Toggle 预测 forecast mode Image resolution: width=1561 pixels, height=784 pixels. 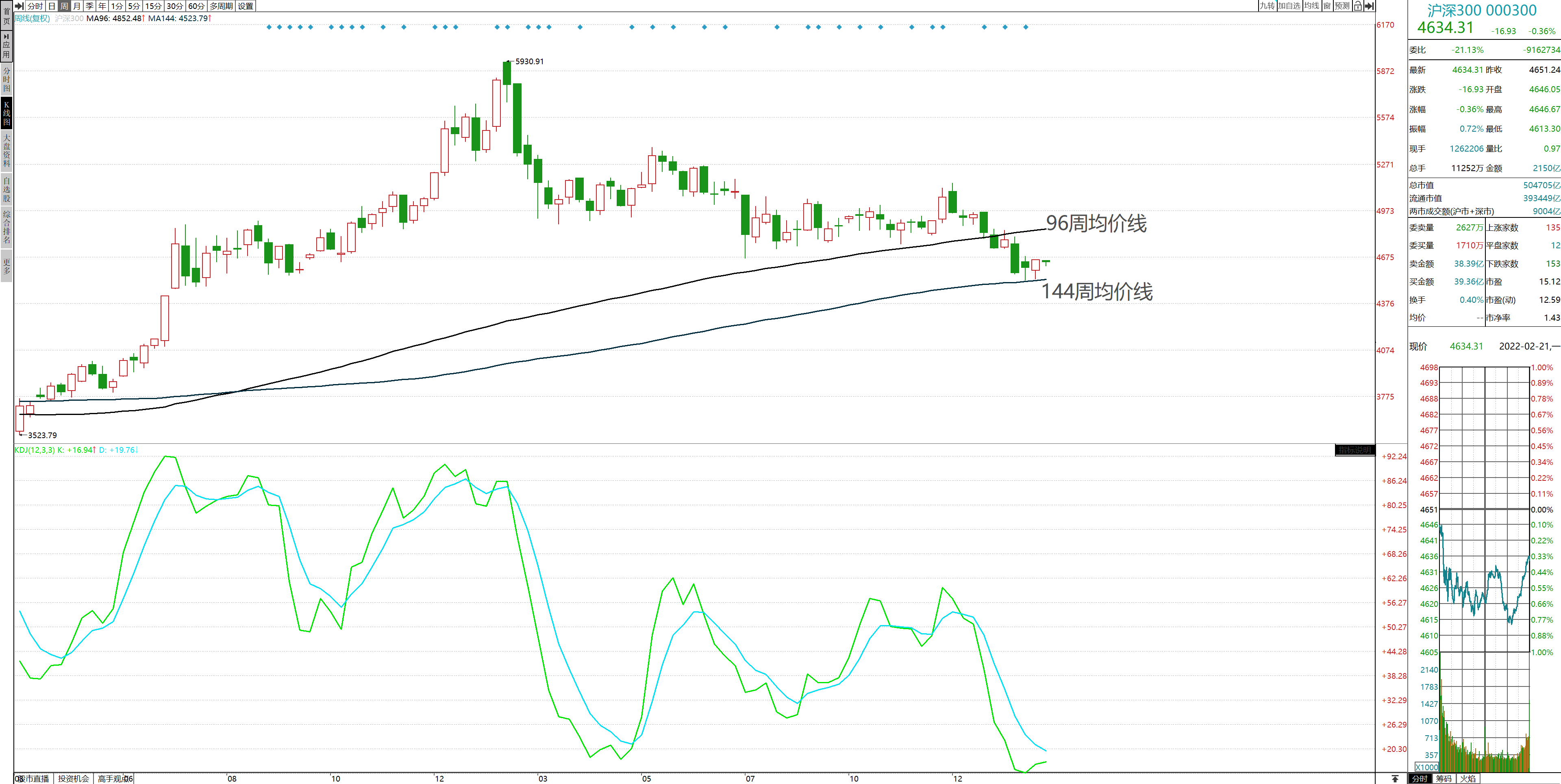click(1342, 6)
